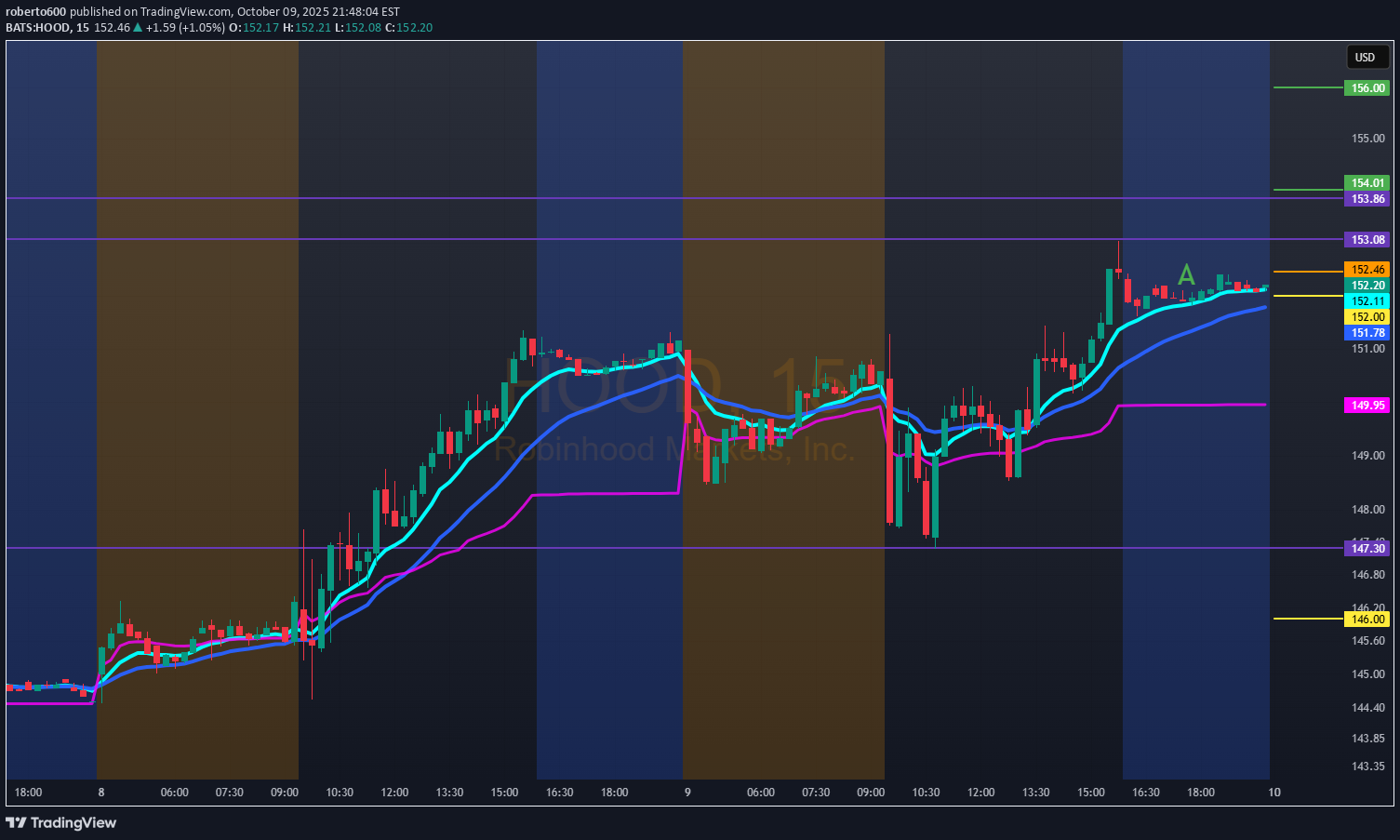Click the 16:30 label on the far right
The width and height of the screenshot is (1400, 840).
point(1145,793)
